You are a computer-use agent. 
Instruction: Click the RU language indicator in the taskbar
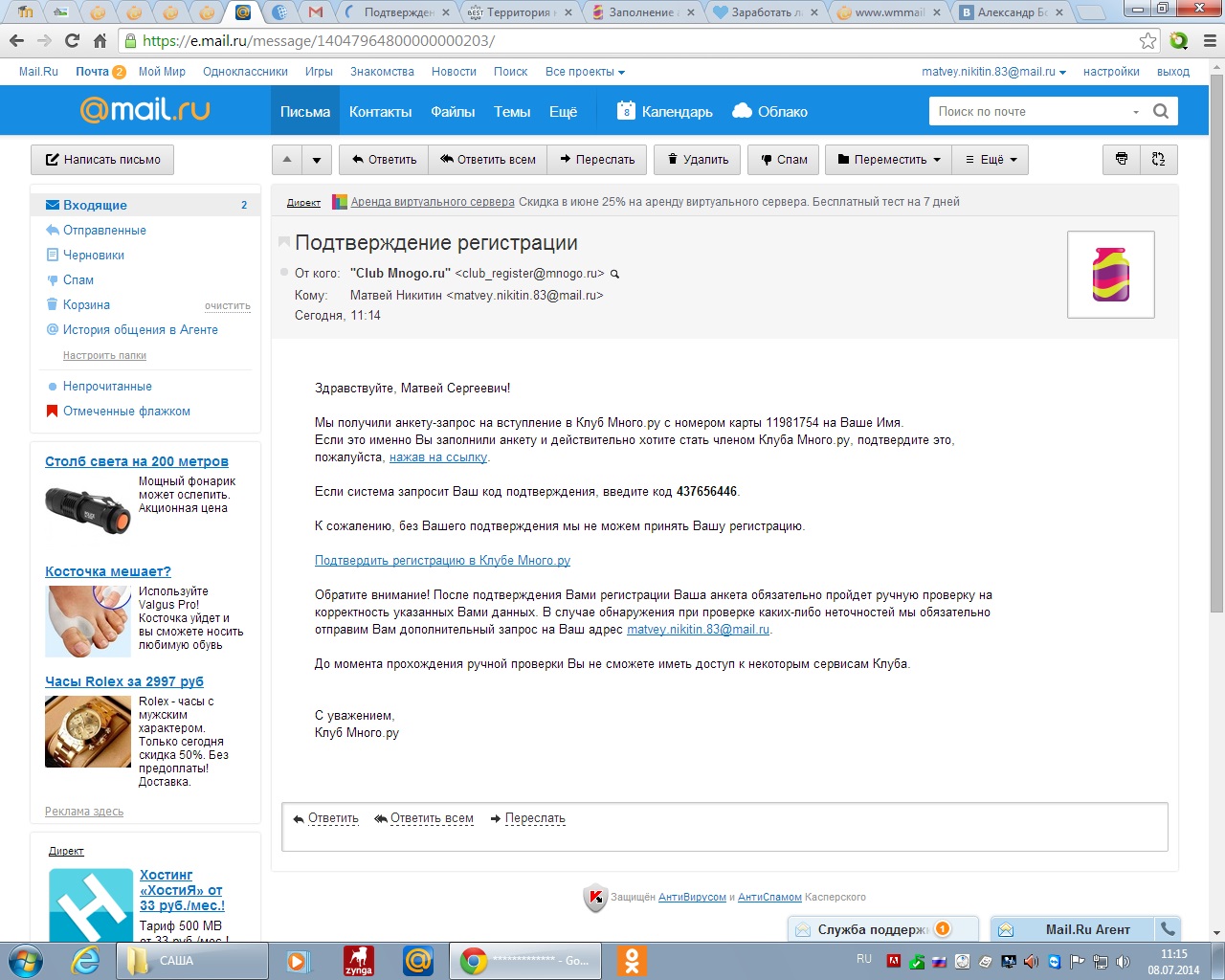coord(864,959)
